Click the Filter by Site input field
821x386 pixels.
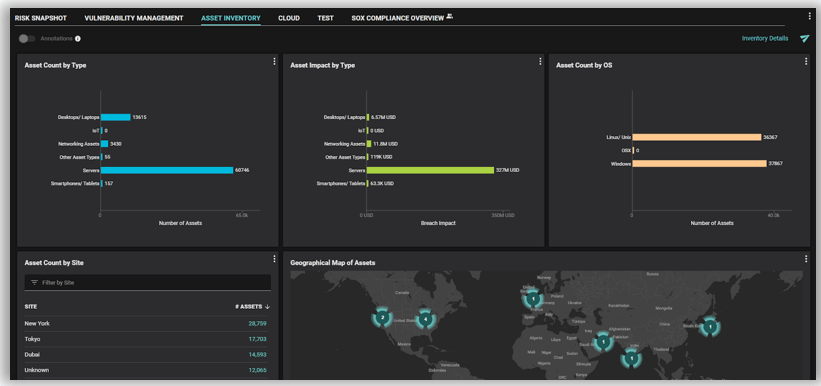tap(148, 282)
